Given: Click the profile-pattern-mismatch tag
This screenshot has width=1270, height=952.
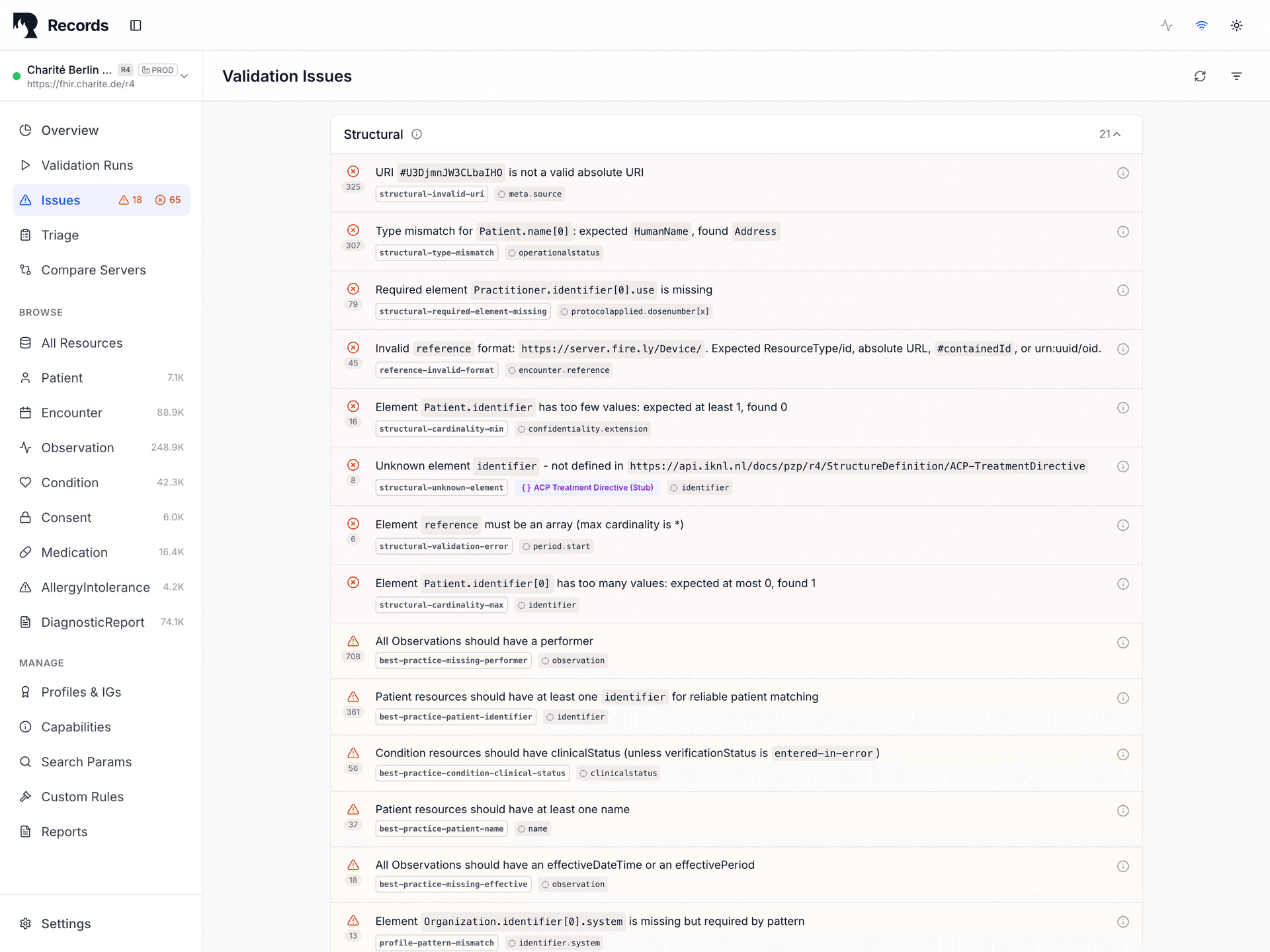Looking at the screenshot, I should click(x=437, y=943).
